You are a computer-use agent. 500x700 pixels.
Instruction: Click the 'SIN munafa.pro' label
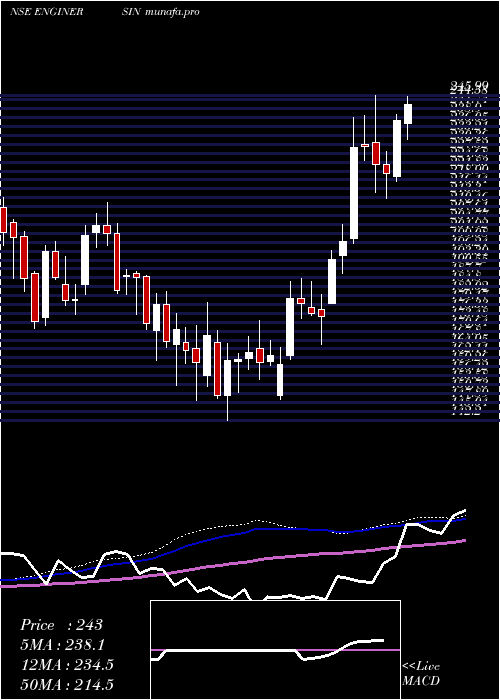160,12
